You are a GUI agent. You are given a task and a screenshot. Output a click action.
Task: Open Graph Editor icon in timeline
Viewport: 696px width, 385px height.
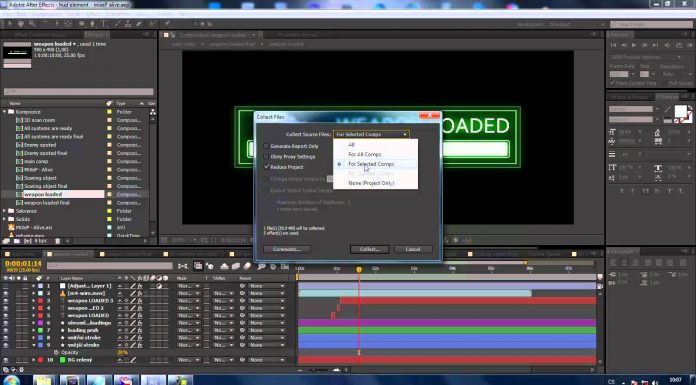click(285, 266)
